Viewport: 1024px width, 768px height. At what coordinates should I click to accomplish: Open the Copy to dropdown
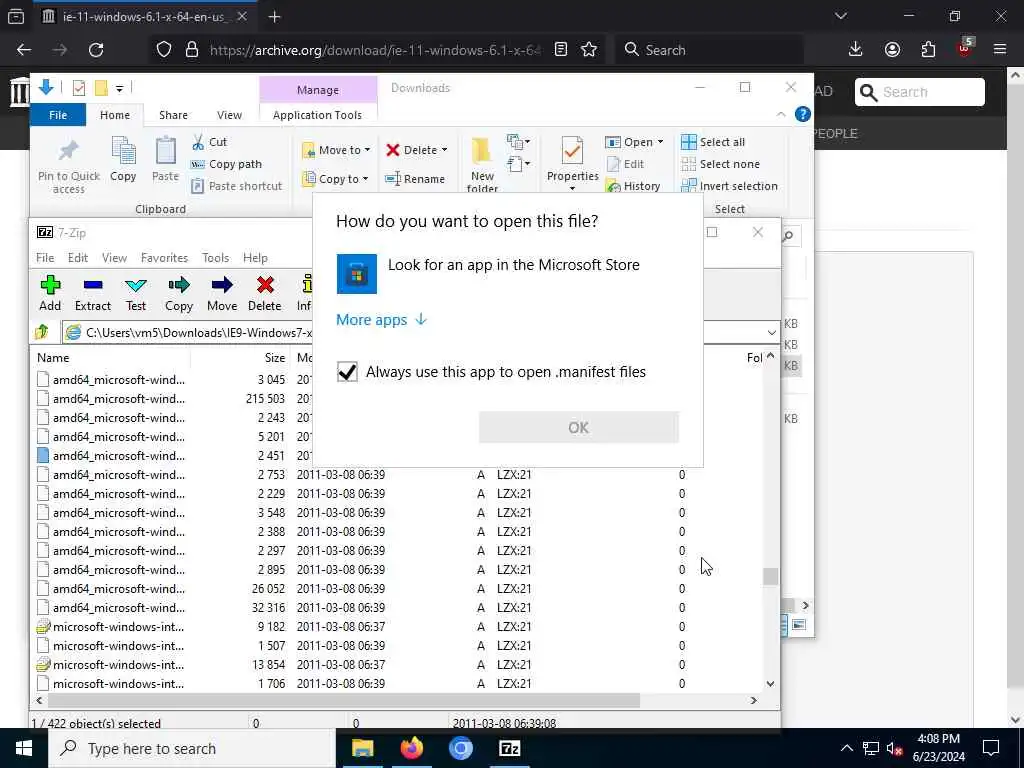pyautogui.click(x=335, y=179)
